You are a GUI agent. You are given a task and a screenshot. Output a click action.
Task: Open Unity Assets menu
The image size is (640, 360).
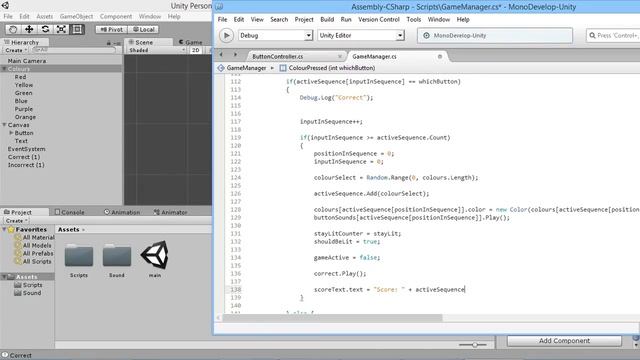pos(44,16)
